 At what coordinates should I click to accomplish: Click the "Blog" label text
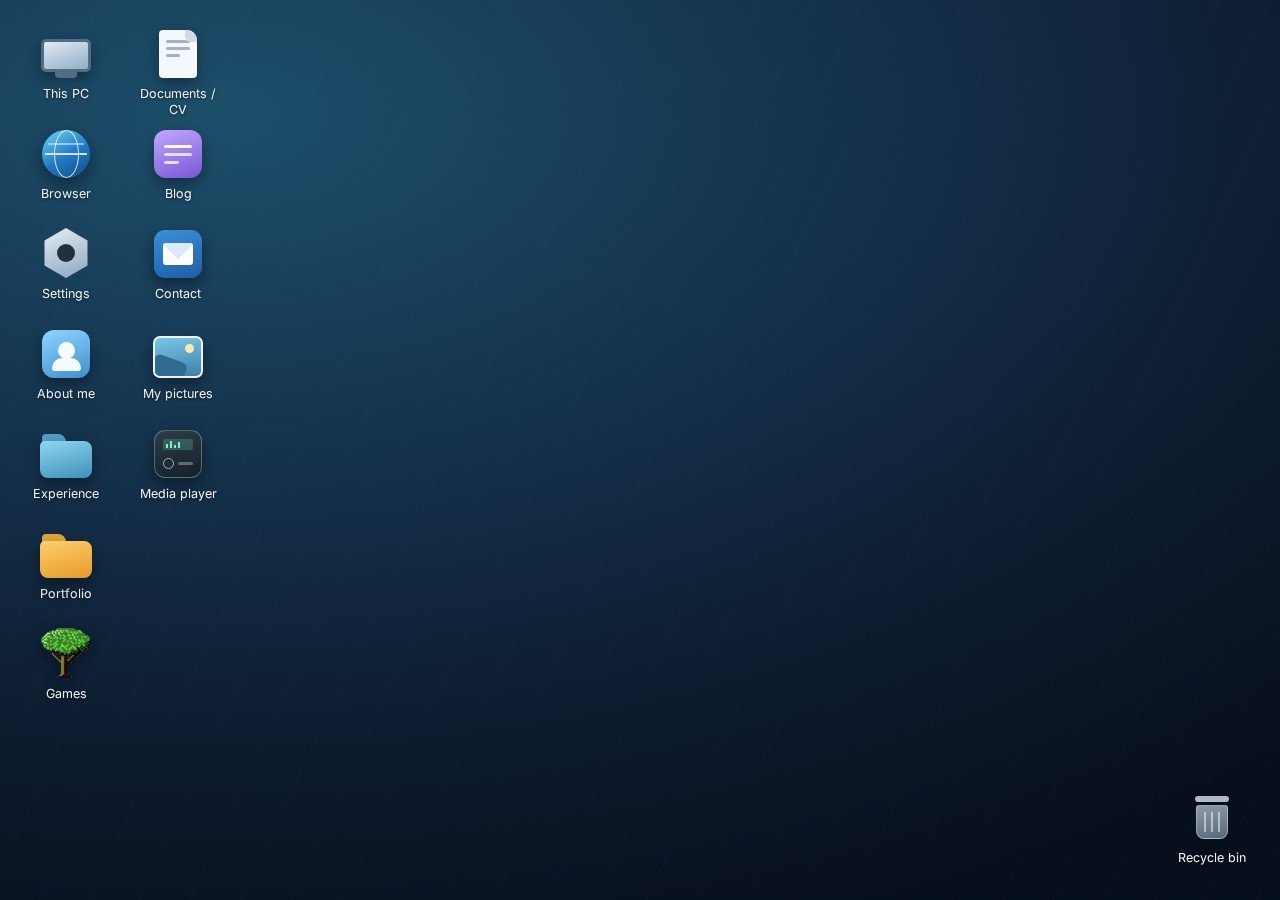tap(178, 194)
